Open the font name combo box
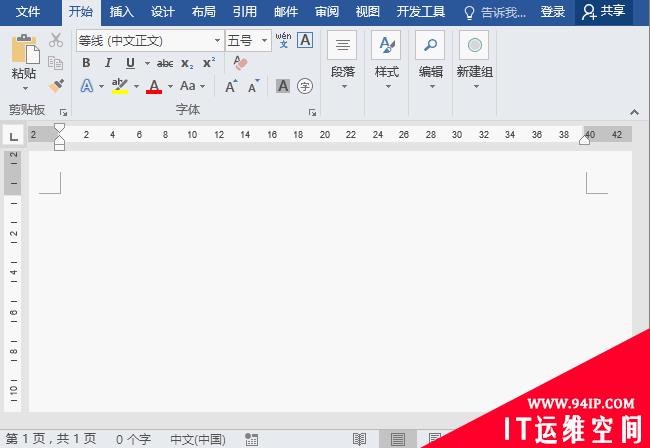This screenshot has height=448, width=650. coord(150,41)
